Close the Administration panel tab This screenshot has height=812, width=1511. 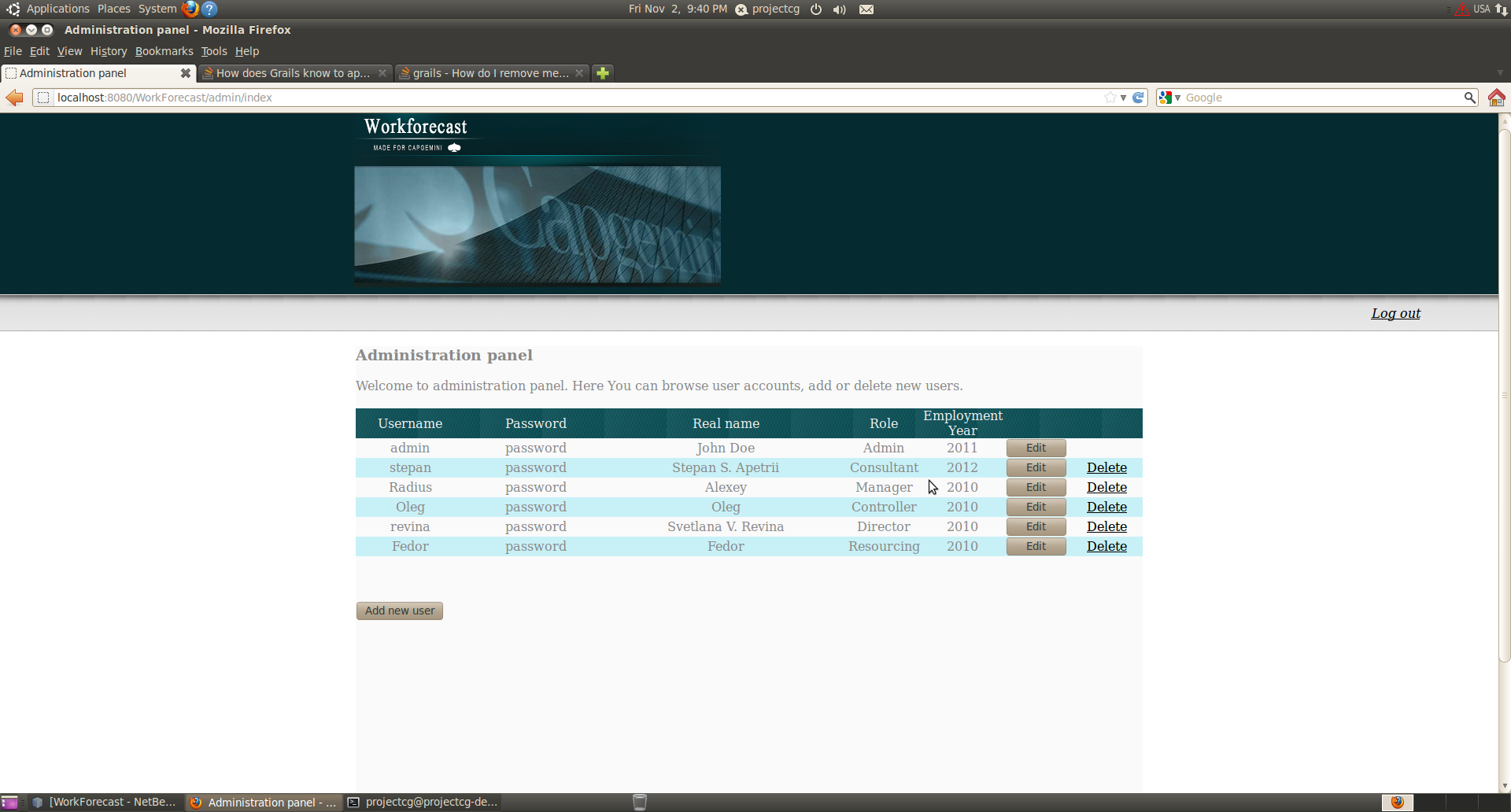(x=186, y=73)
